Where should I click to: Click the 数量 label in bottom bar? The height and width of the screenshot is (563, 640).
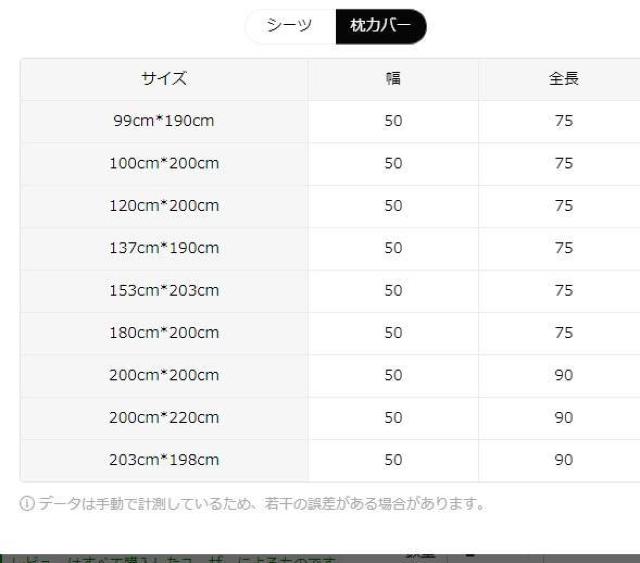[x=419, y=555]
